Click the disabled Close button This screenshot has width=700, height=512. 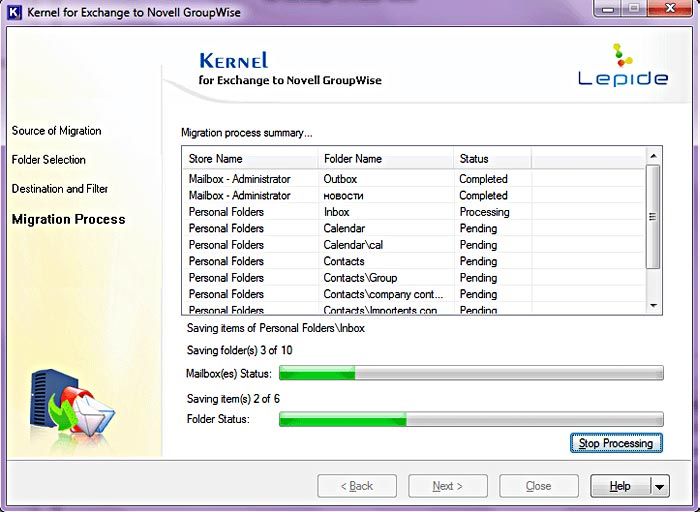coord(538,486)
